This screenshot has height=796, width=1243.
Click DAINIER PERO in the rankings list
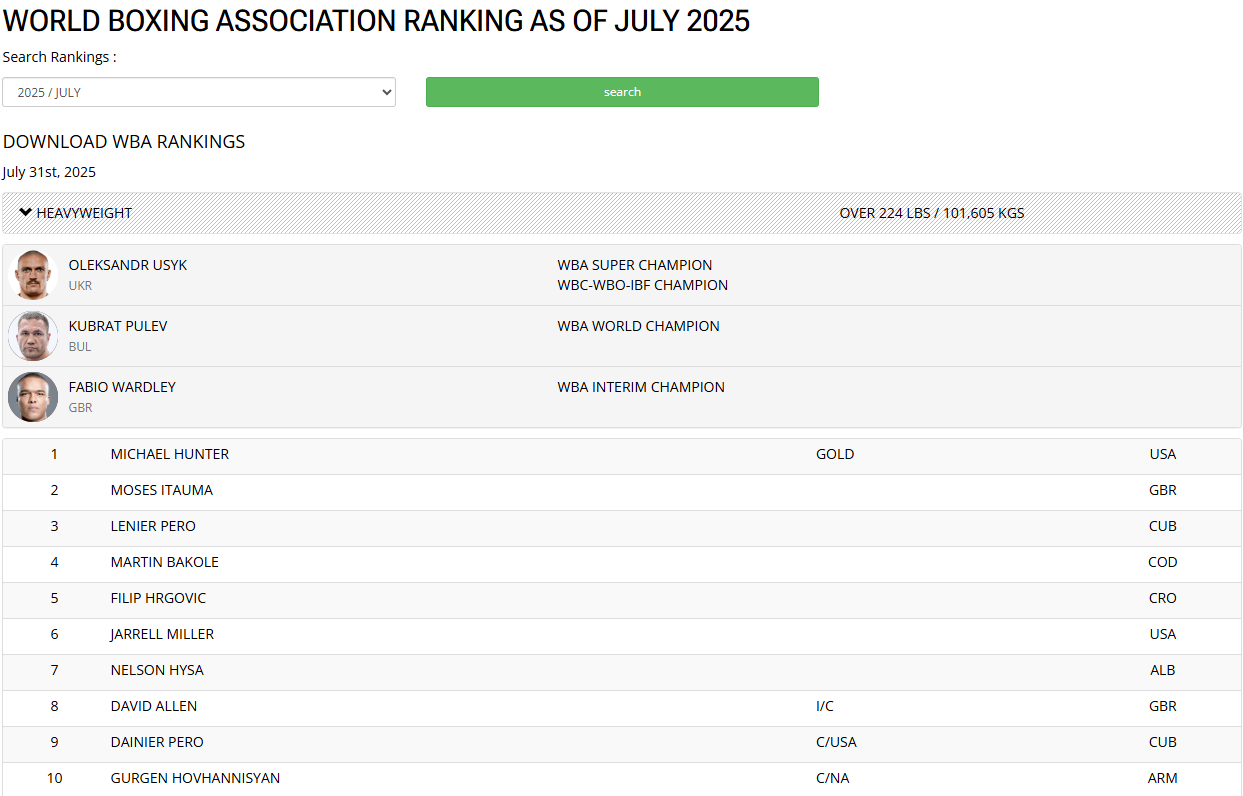pos(157,742)
